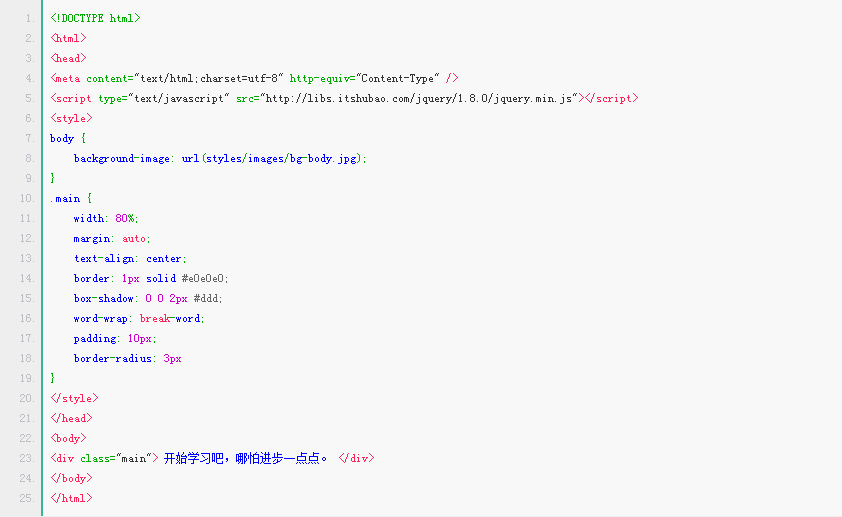Screen dimensions: 842x517
Task: Click line number 14 in the gutter
Action: pos(27,279)
